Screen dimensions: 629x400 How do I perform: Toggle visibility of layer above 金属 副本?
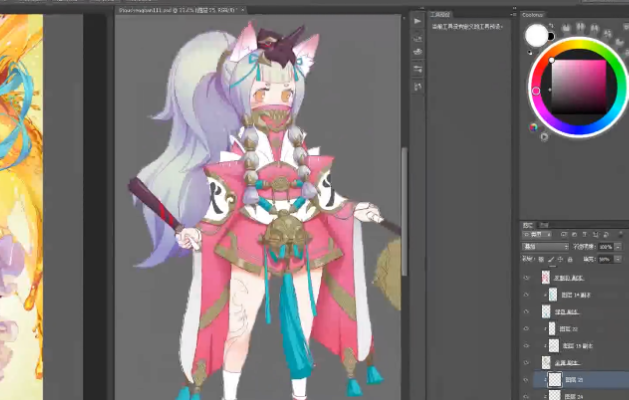pos(526,345)
